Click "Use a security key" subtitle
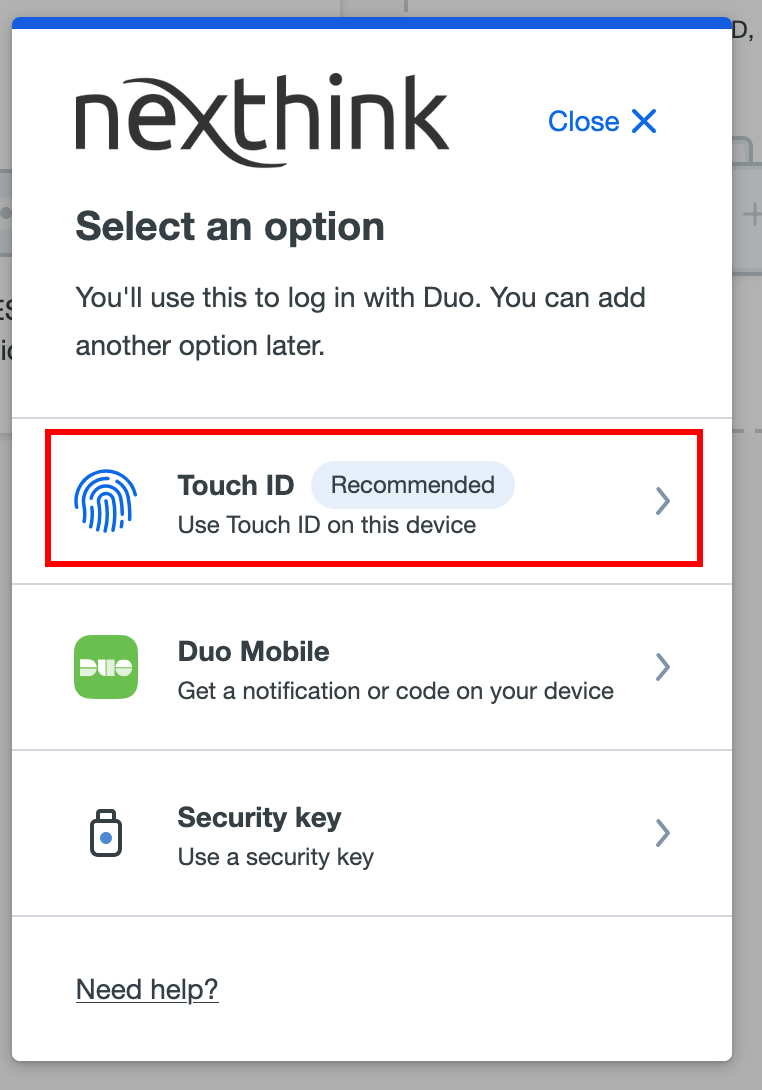The height and width of the screenshot is (1090, 762). point(275,857)
